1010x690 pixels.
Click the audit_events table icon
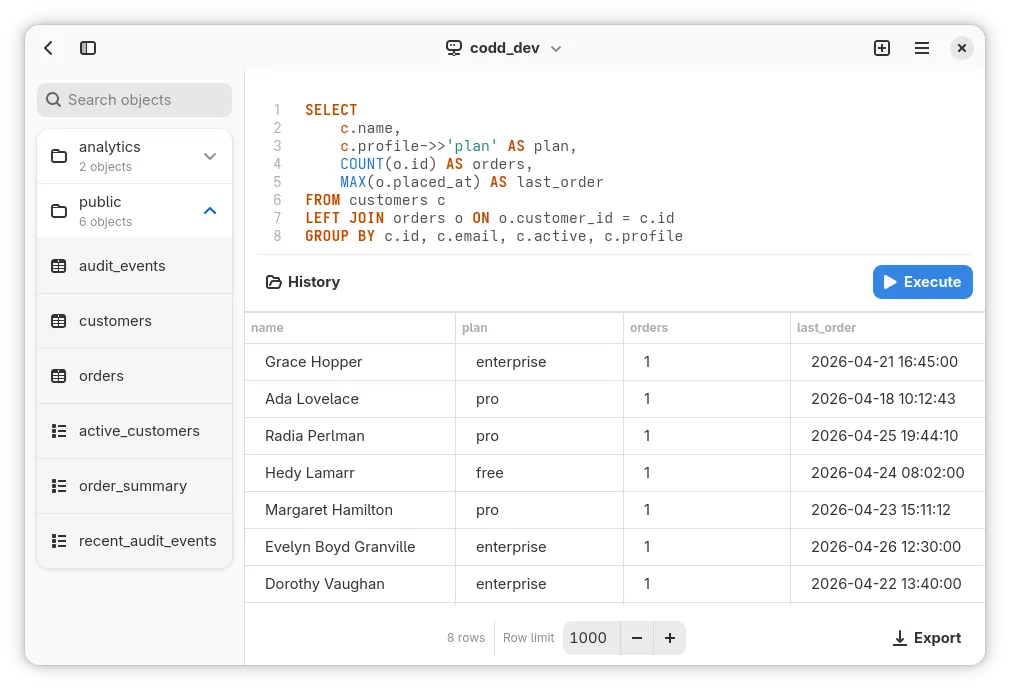click(x=59, y=266)
